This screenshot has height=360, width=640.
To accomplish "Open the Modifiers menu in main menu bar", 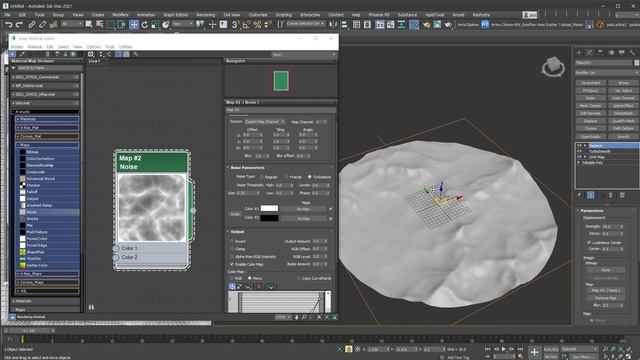I will click(120, 15).
